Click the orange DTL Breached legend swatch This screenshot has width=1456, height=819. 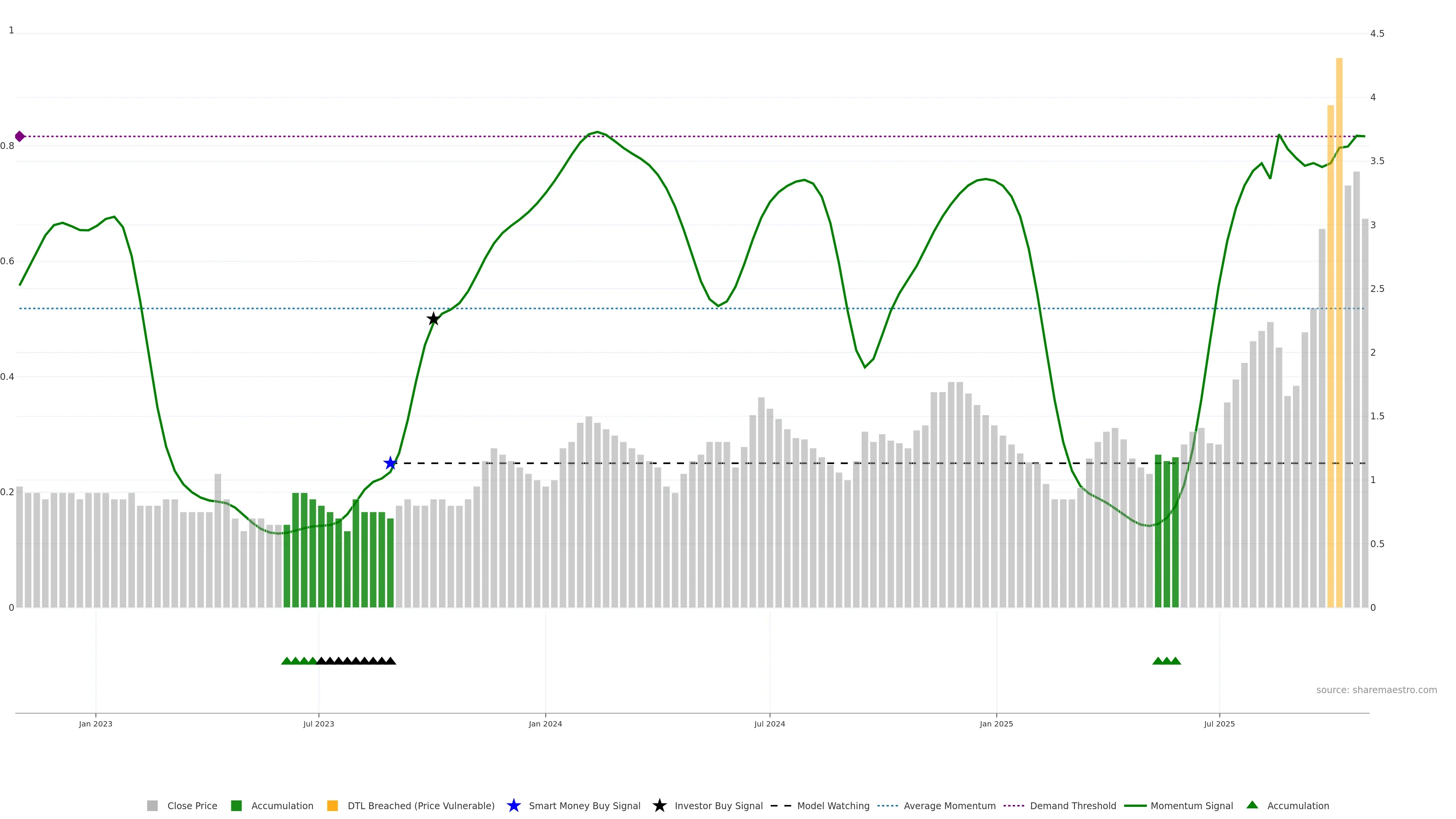tap(333, 806)
